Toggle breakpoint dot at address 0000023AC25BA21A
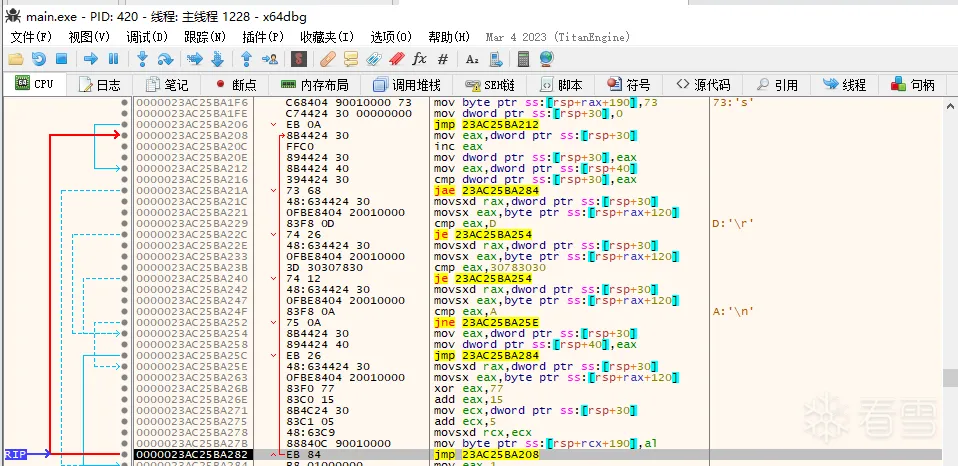Screen dimensions: 958x466 click(125, 191)
